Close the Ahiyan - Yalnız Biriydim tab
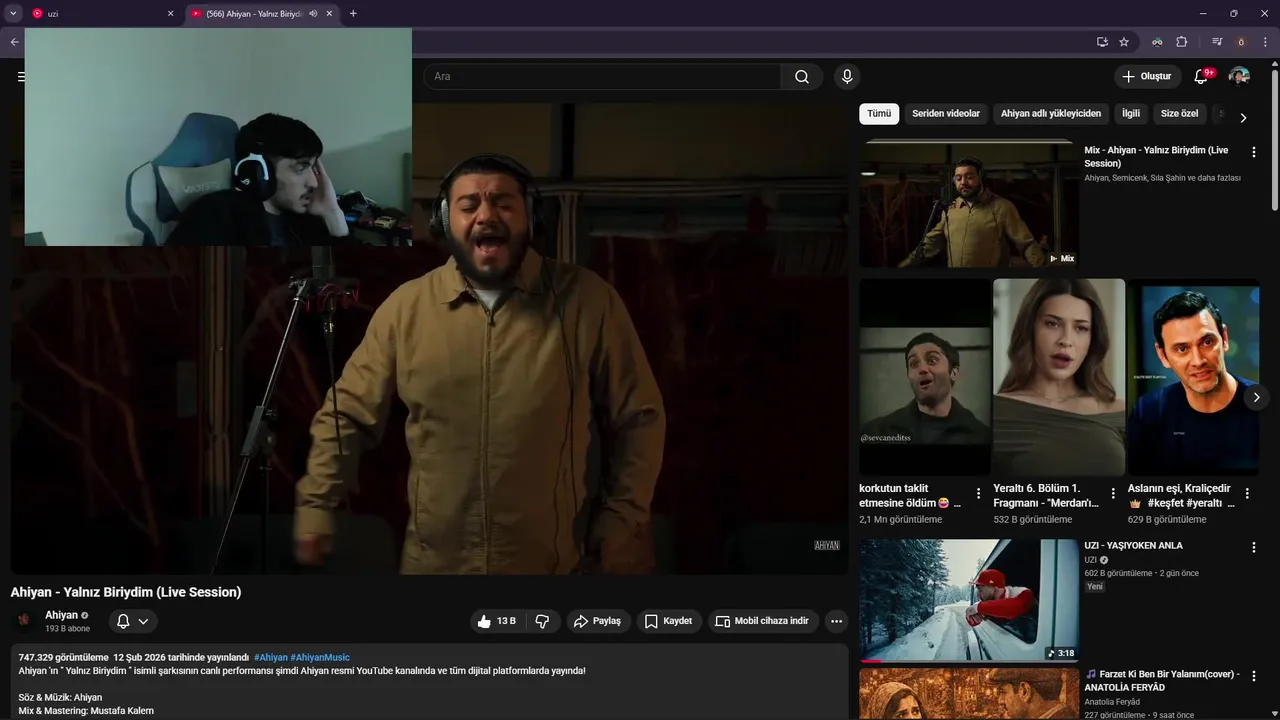Viewport: 1280px width, 720px height. point(329,14)
